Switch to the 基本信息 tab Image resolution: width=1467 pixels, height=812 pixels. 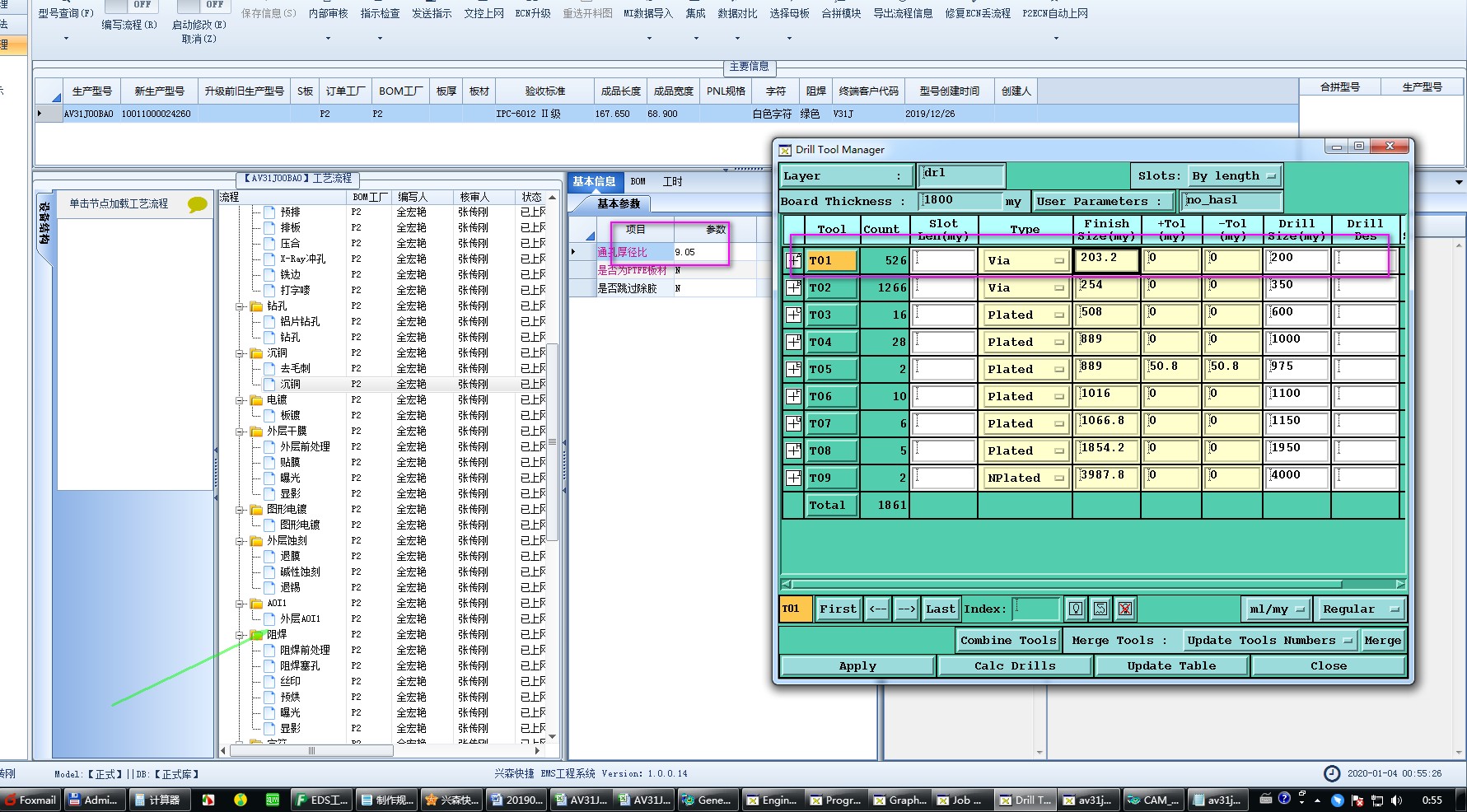[594, 182]
